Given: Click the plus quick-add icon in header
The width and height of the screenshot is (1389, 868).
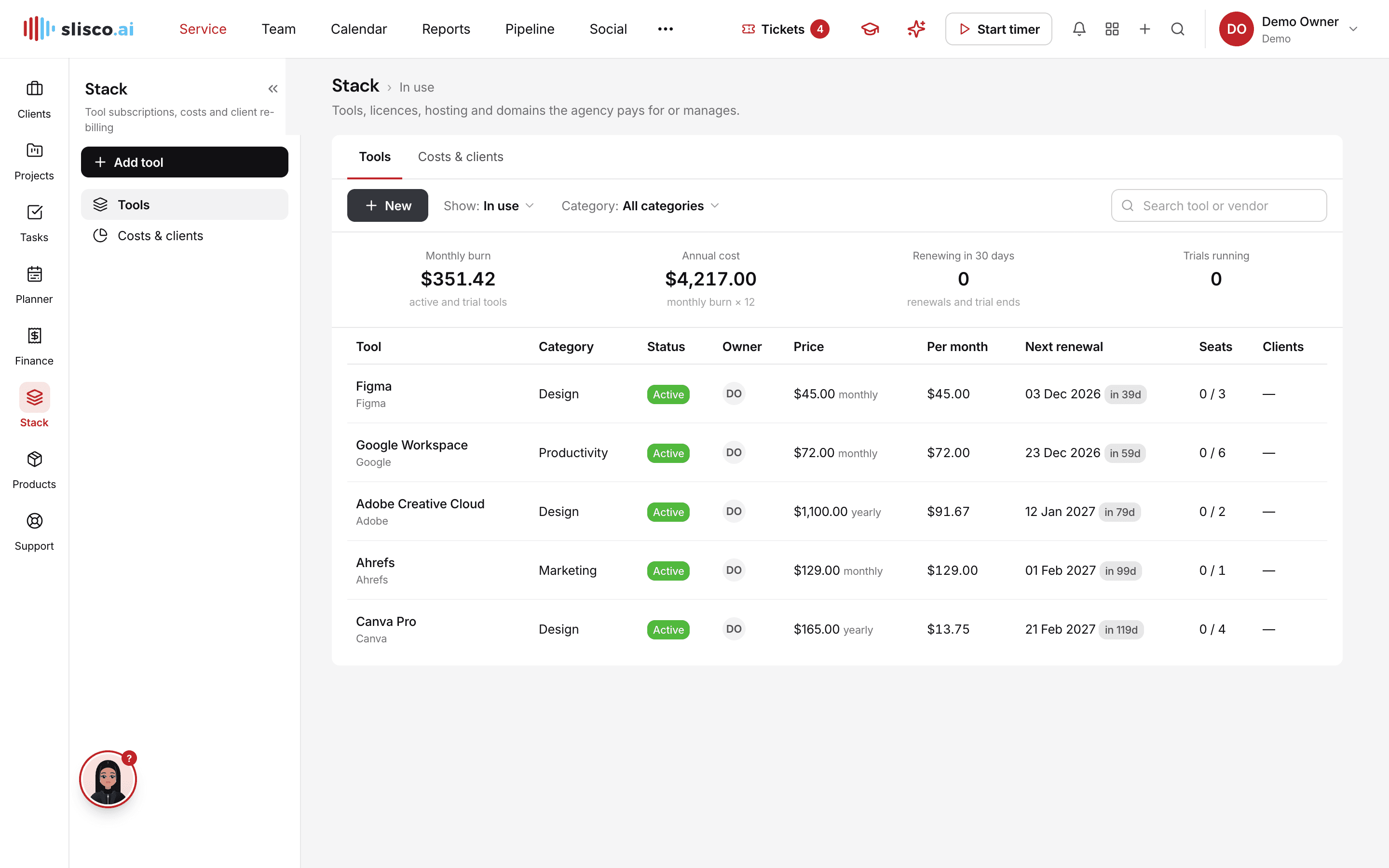Looking at the screenshot, I should tap(1144, 29).
